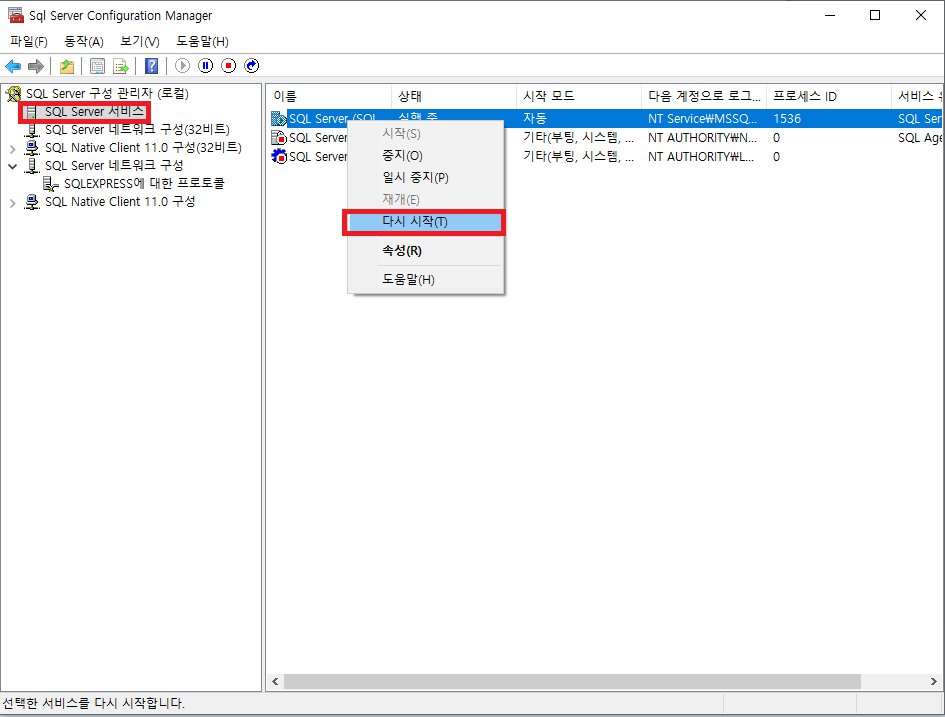
Task: Click the status bar text 선택한 서비스를 다시 시작합니다.
Action: click(x=93, y=703)
